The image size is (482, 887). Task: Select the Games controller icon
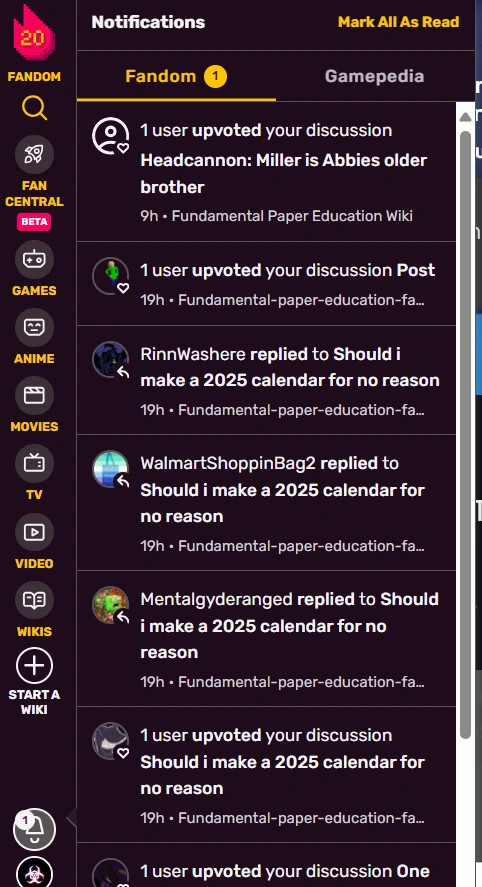point(34,259)
